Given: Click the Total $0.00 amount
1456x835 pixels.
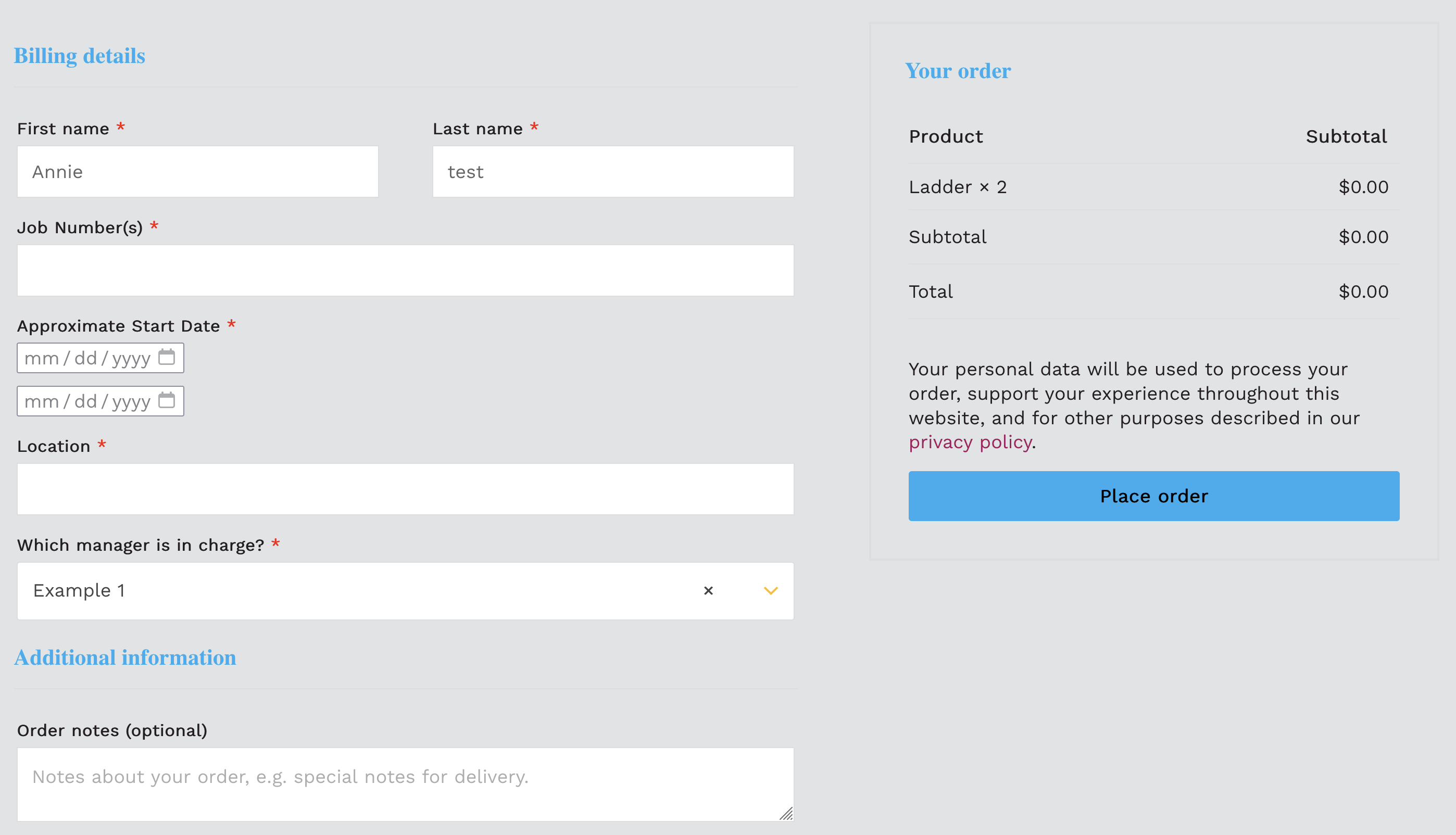Looking at the screenshot, I should point(1363,292).
